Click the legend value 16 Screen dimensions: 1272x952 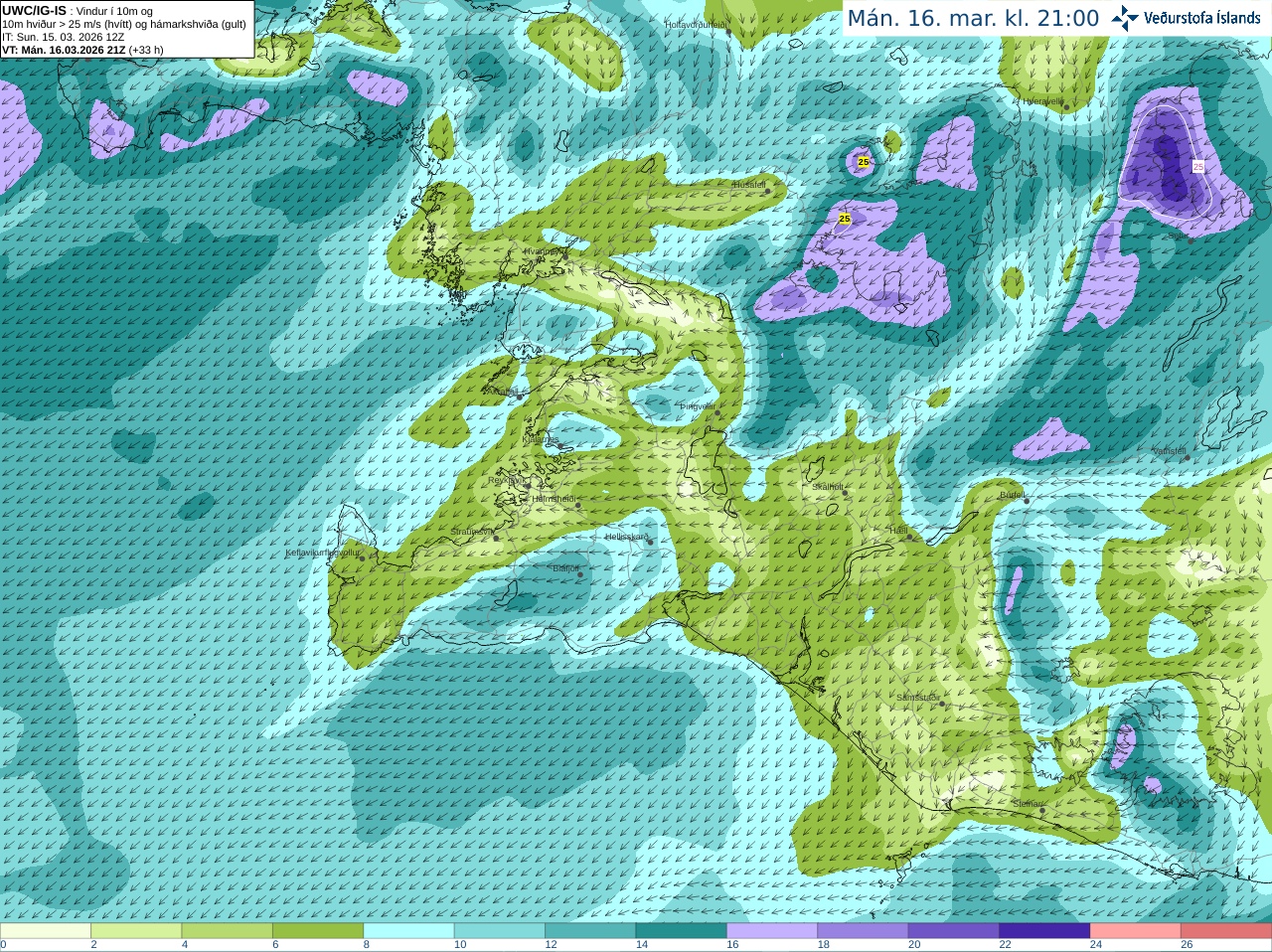pos(731,945)
